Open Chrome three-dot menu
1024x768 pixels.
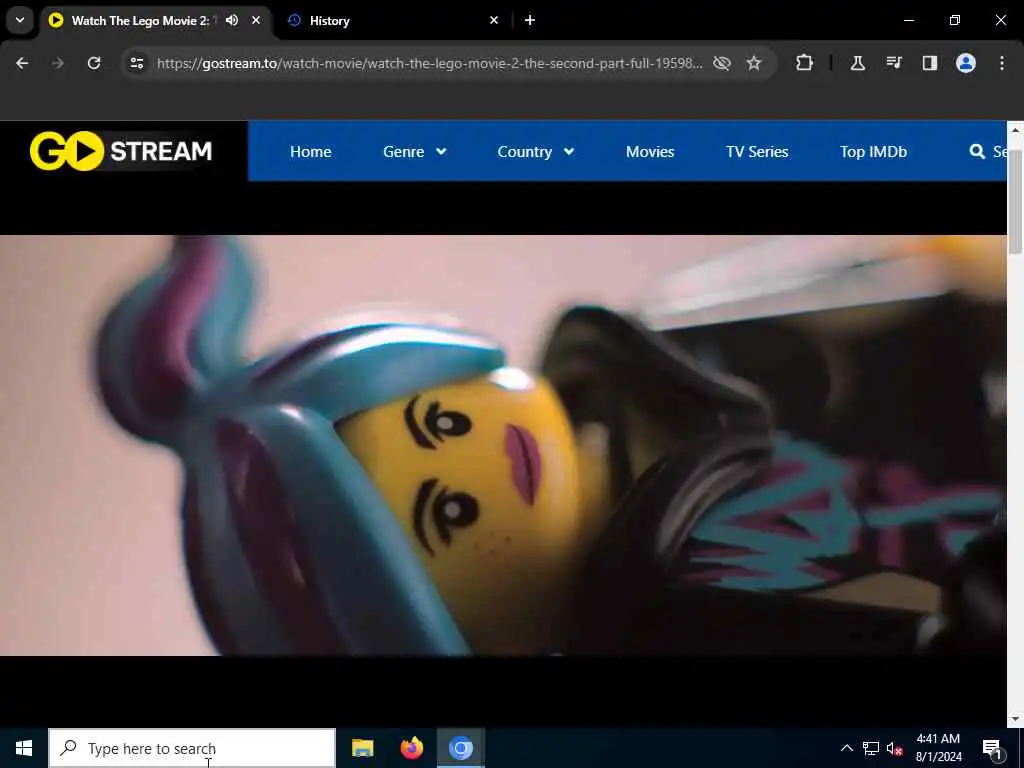[x=1002, y=63]
